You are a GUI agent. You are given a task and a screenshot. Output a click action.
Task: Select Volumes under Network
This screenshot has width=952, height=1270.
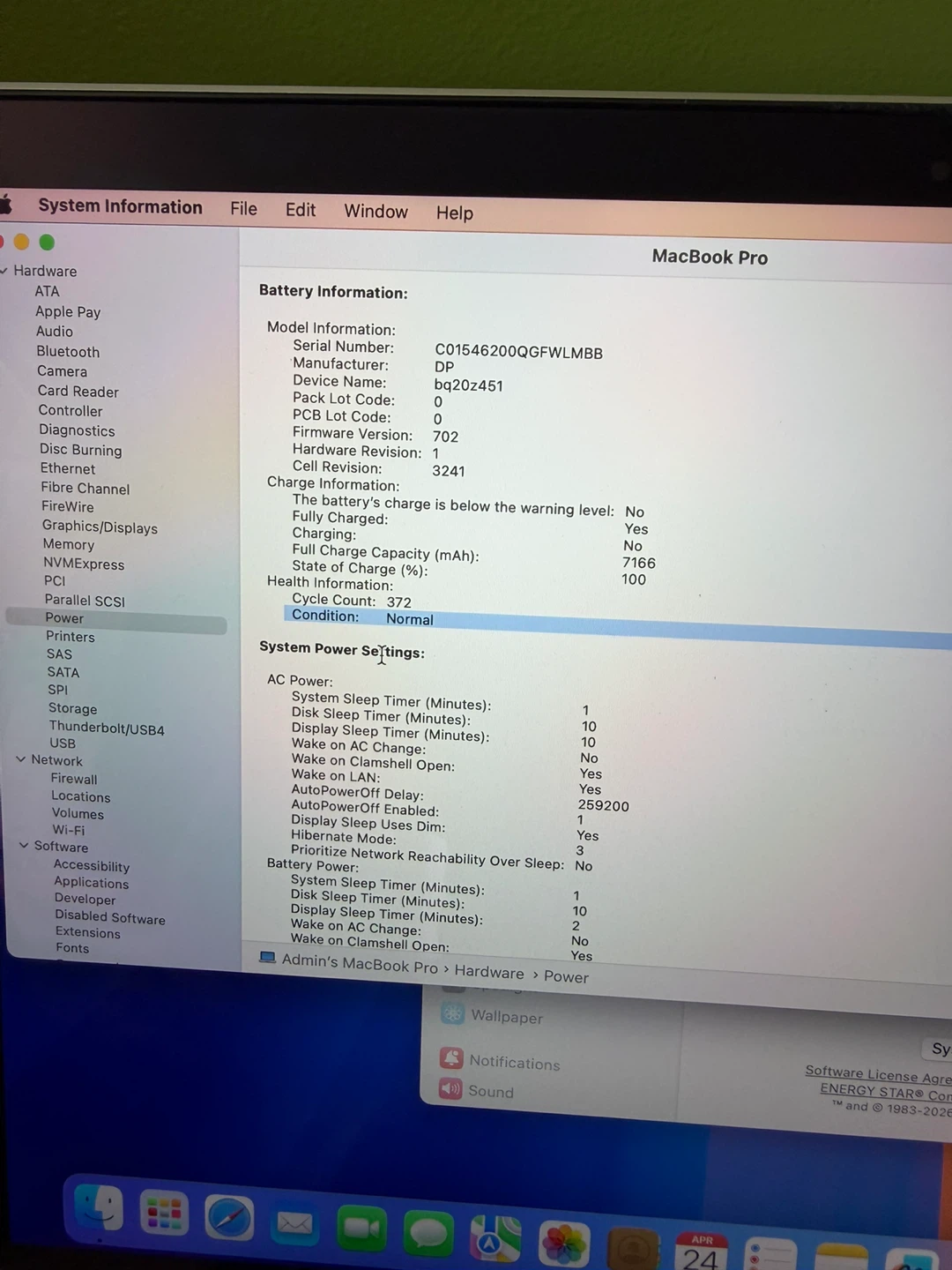(x=78, y=814)
